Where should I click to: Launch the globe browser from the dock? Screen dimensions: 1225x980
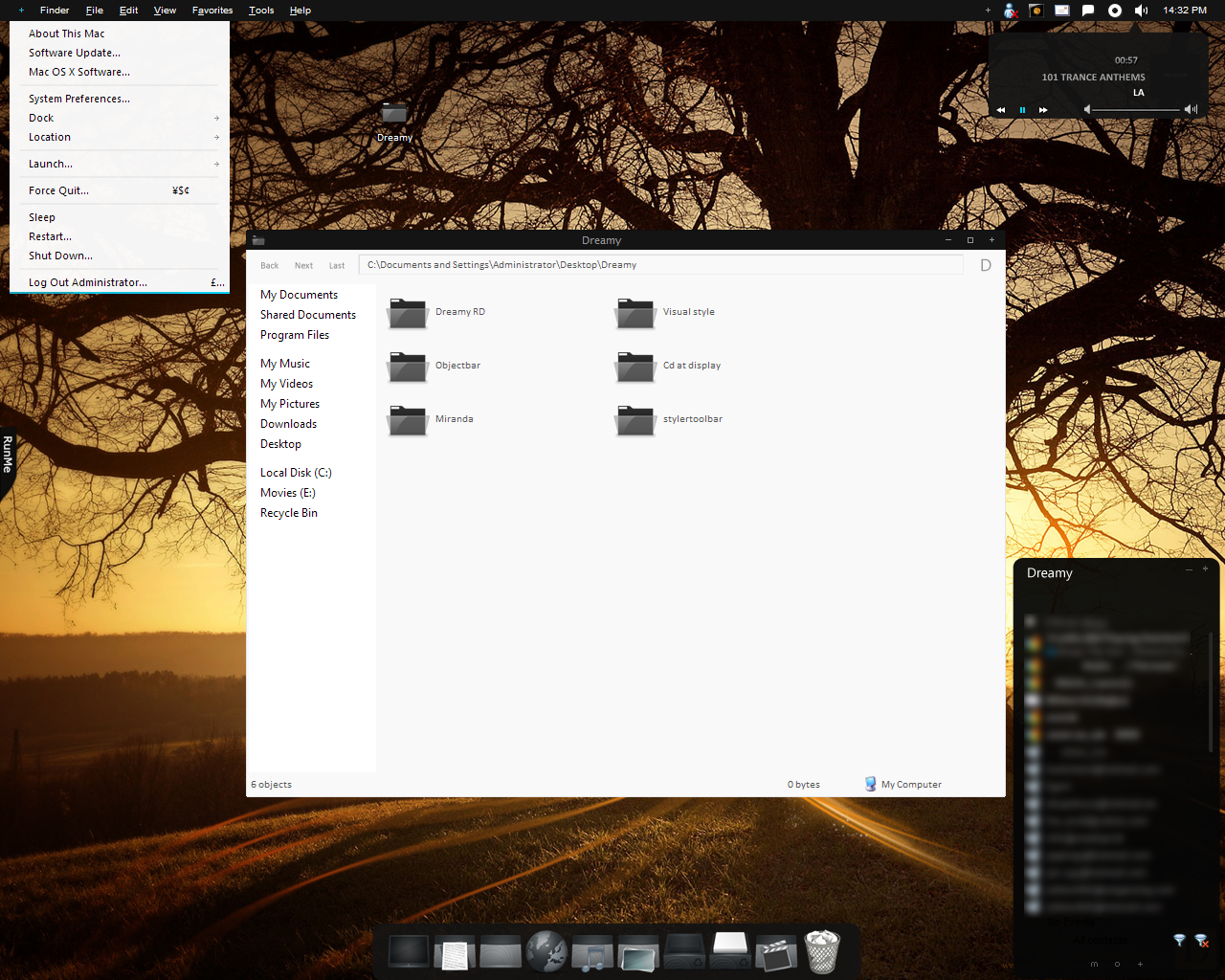(546, 951)
